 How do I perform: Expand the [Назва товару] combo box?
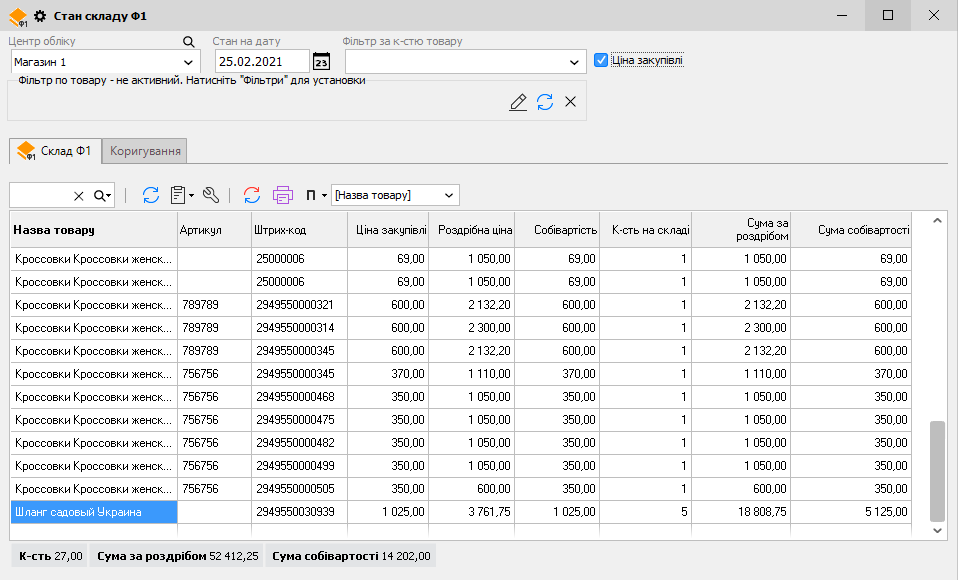click(449, 195)
